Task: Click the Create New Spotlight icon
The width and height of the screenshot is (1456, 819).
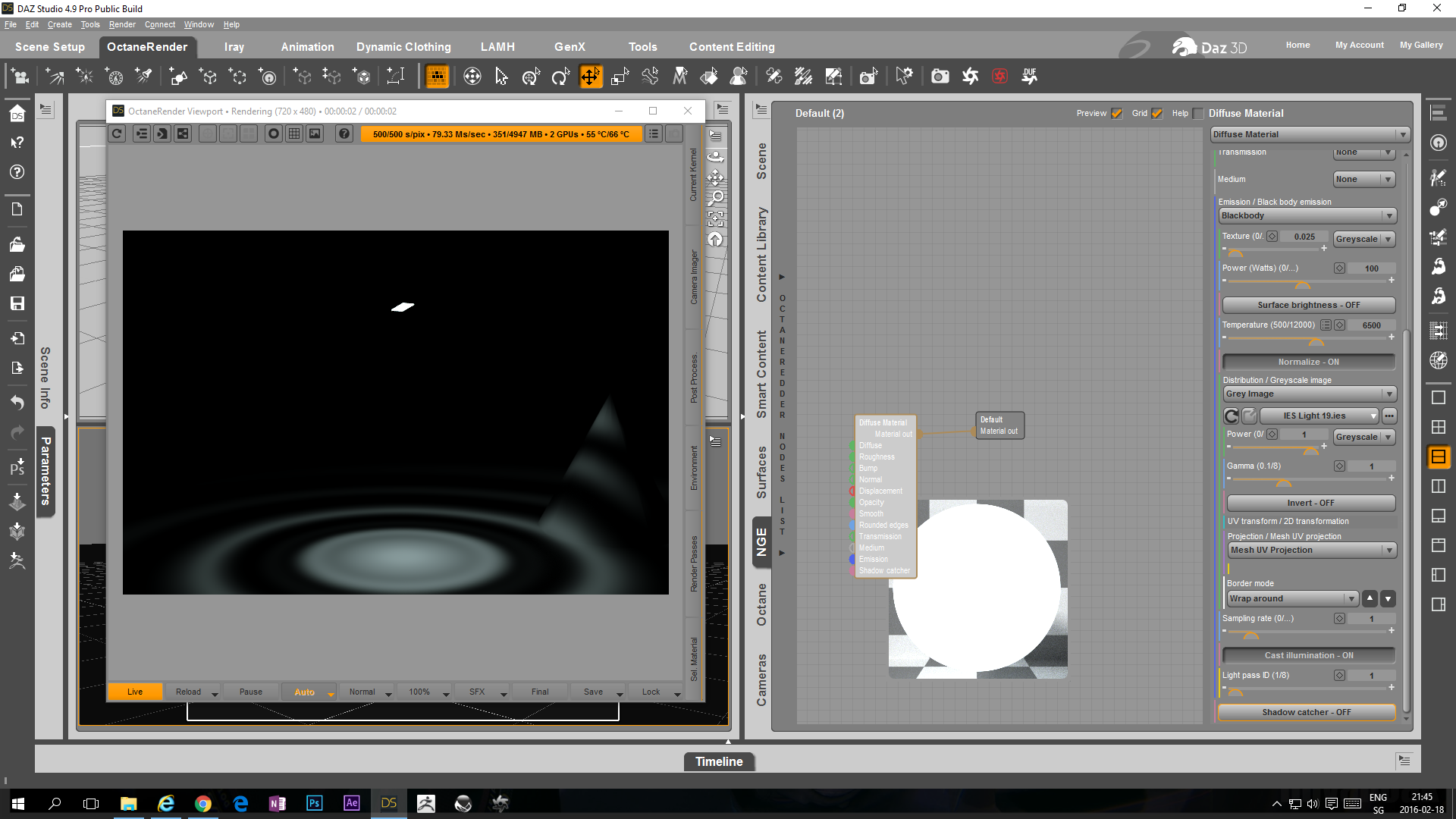Action: [x=143, y=77]
